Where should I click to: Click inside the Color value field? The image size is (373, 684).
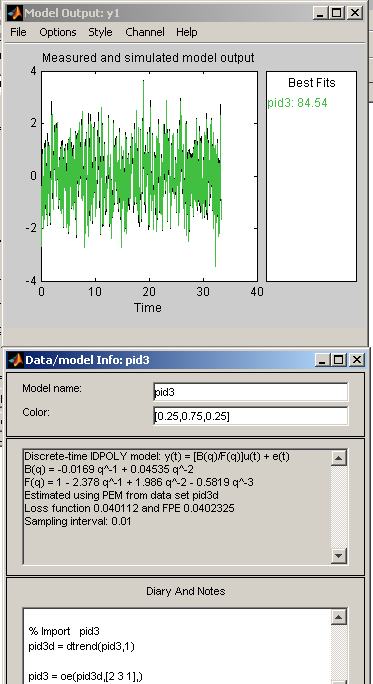(251, 416)
